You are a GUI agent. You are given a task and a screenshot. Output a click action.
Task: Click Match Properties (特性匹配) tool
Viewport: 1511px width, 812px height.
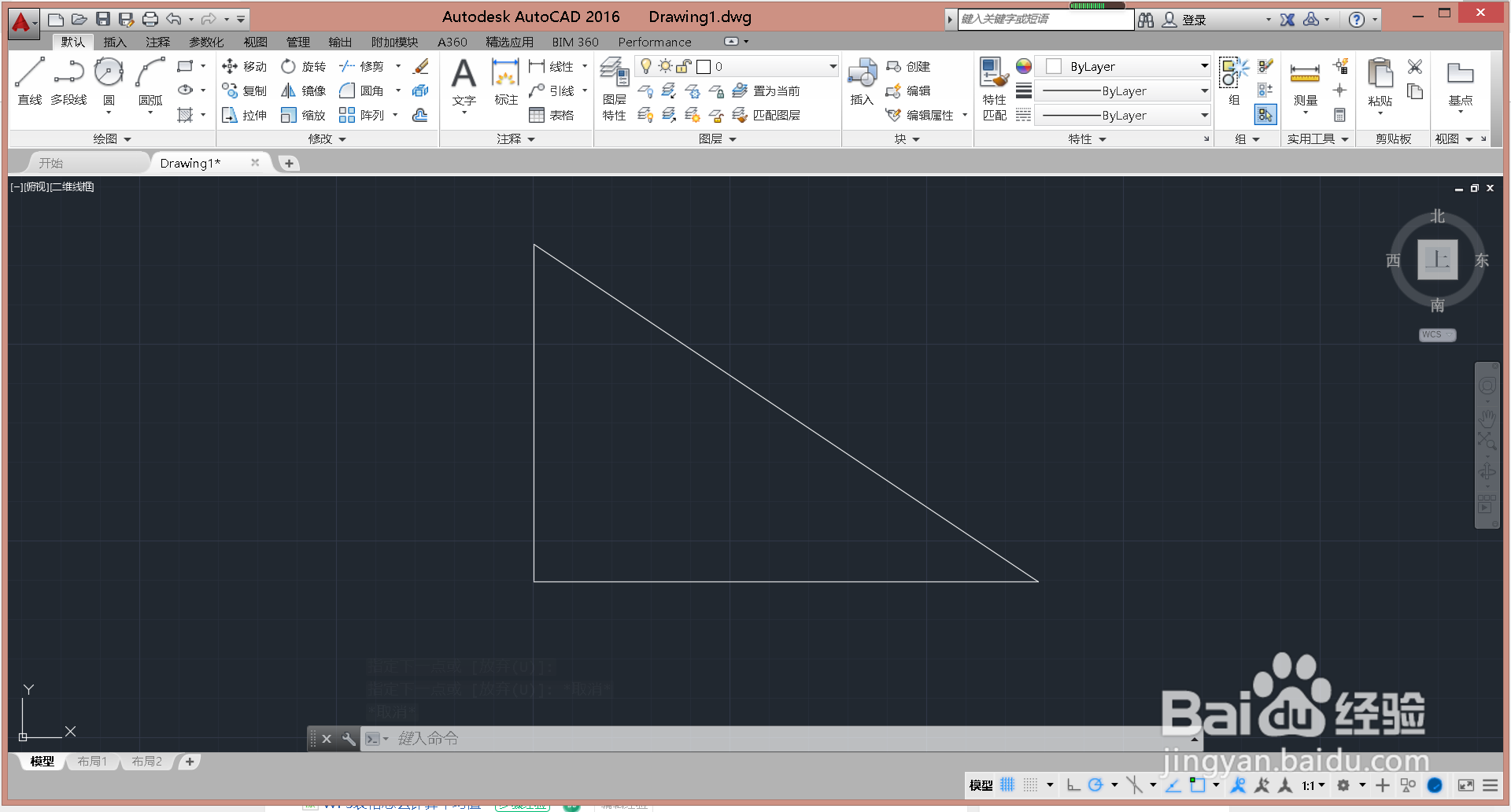[x=995, y=88]
